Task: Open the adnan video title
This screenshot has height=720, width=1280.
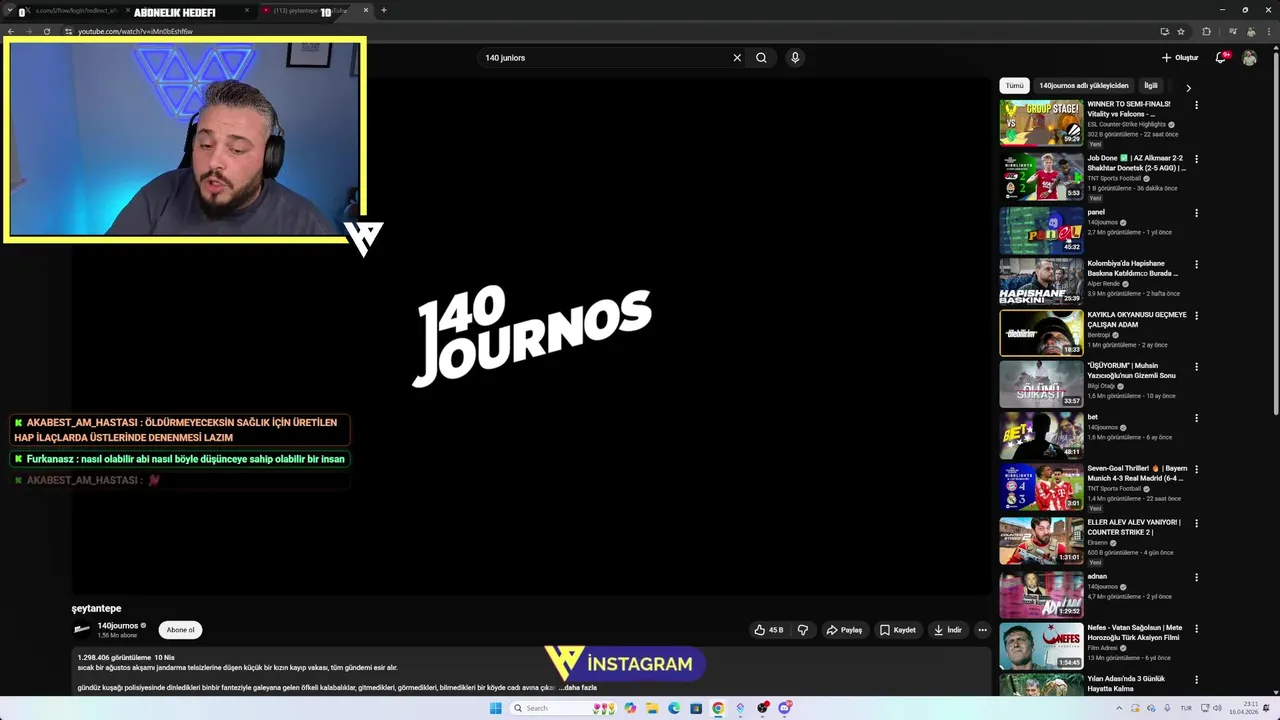Action: click(x=1097, y=576)
